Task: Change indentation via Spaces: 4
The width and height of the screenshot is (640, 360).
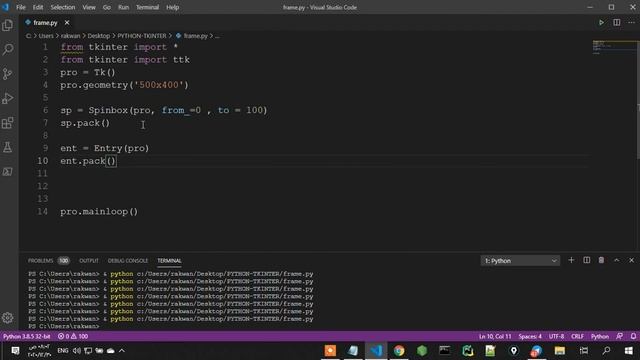Action: click(x=530, y=336)
